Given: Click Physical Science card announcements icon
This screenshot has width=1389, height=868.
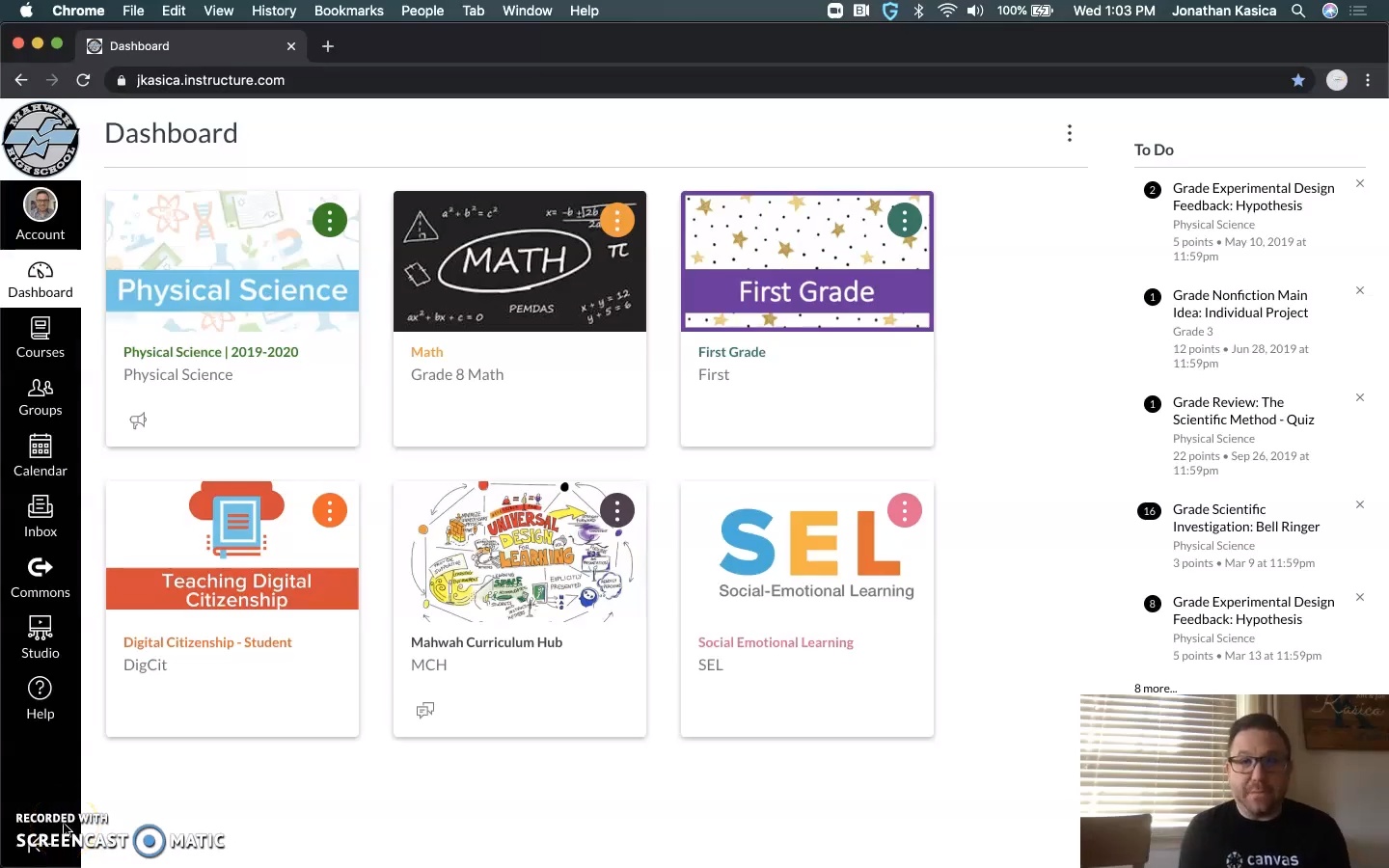Looking at the screenshot, I should [x=138, y=420].
